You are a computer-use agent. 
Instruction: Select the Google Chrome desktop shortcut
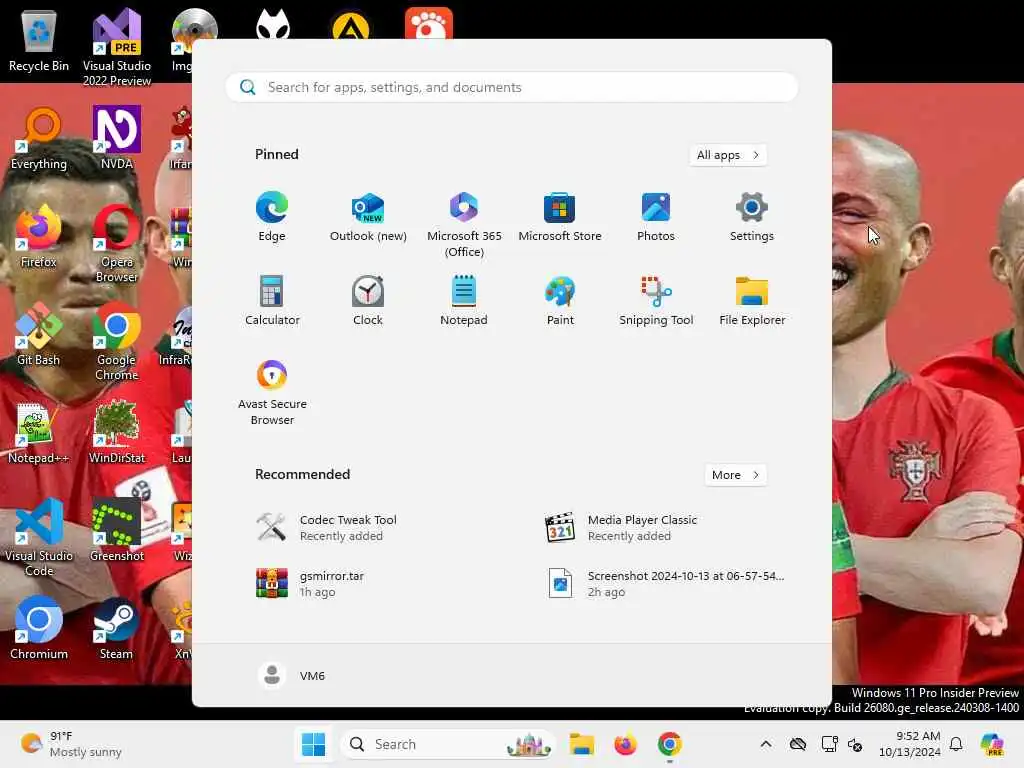click(x=117, y=341)
